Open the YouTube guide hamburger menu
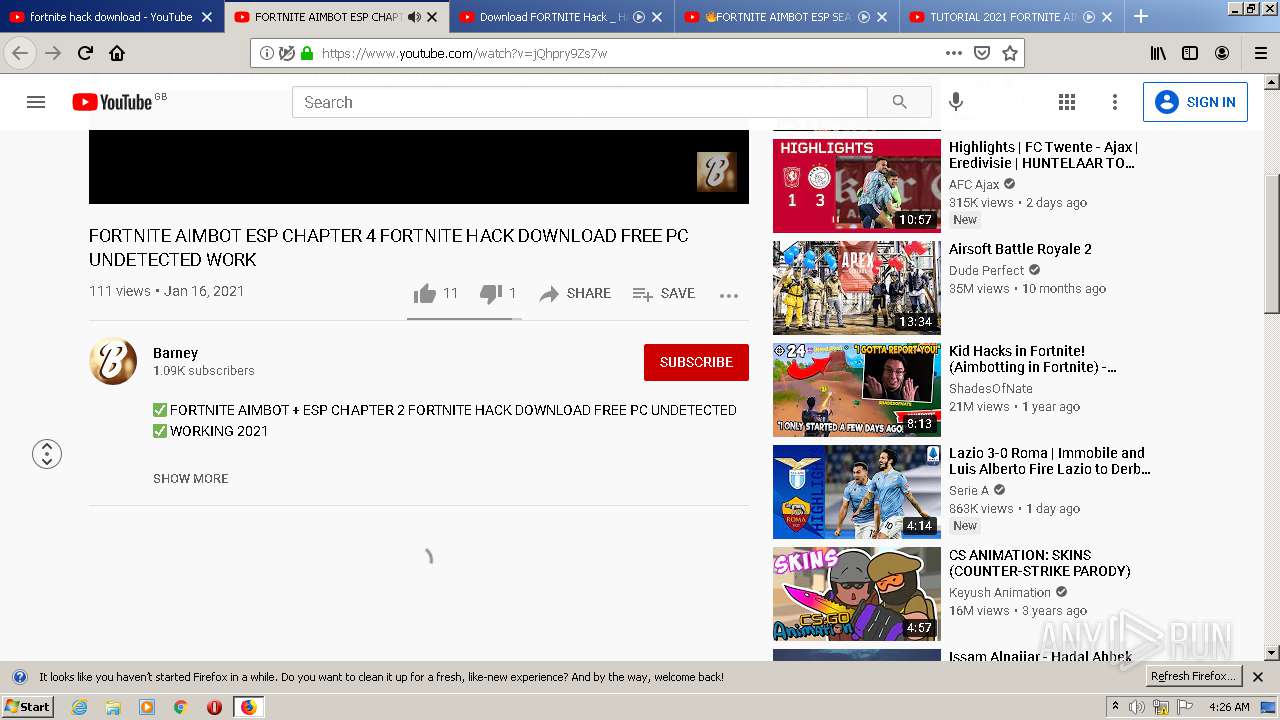Screen dimensions: 1280x720 pyautogui.click(x=36, y=102)
